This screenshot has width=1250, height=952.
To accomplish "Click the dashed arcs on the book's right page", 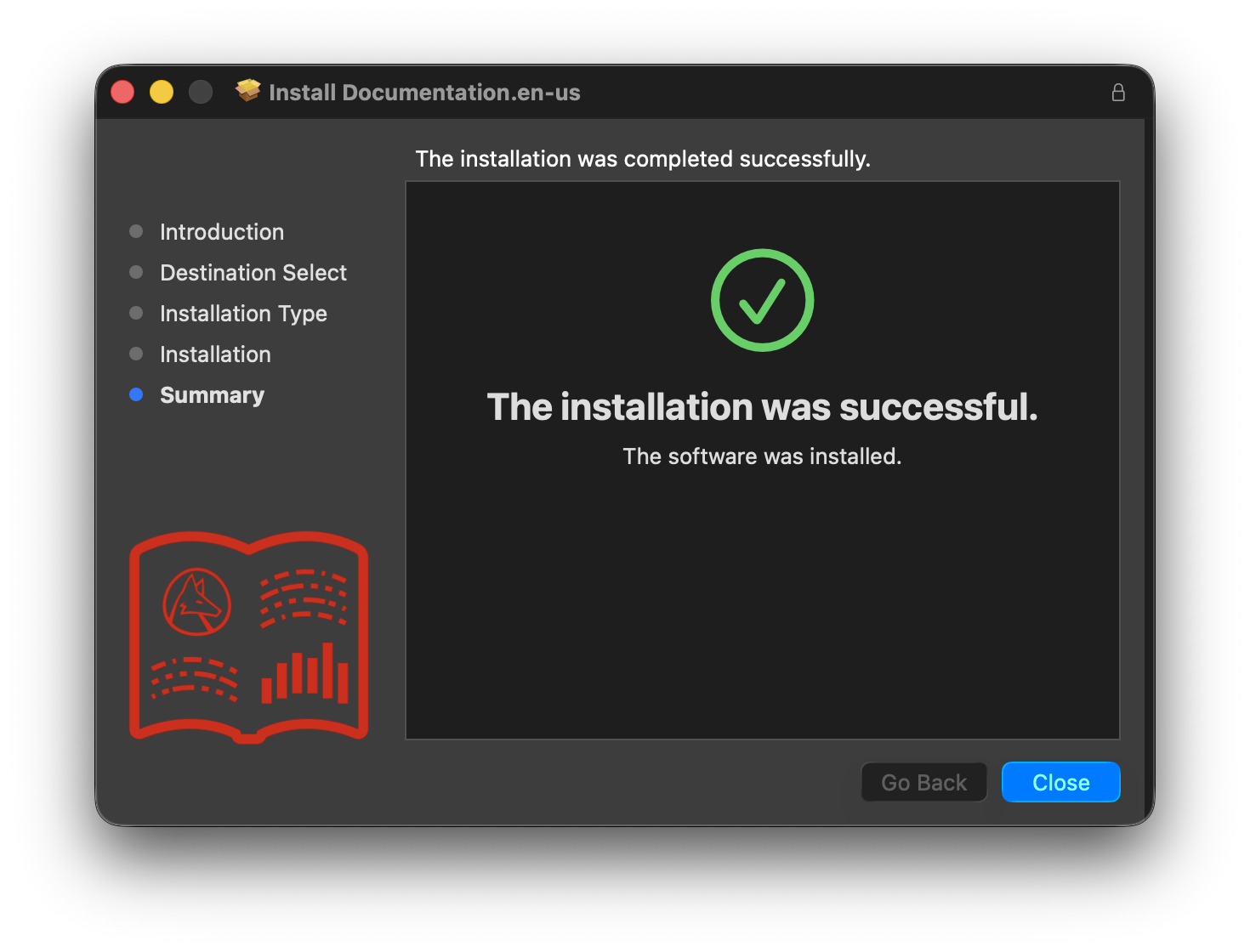I will pyautogui.click(x=303, y=598).
